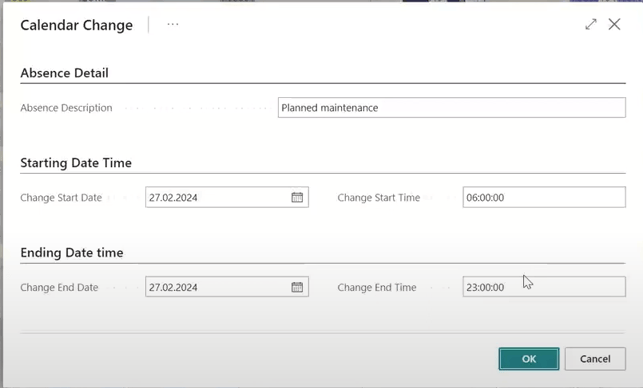Open calendar picker for Change End Date
The height and width of the screenshot is (388, 643).
pos(297,287)
